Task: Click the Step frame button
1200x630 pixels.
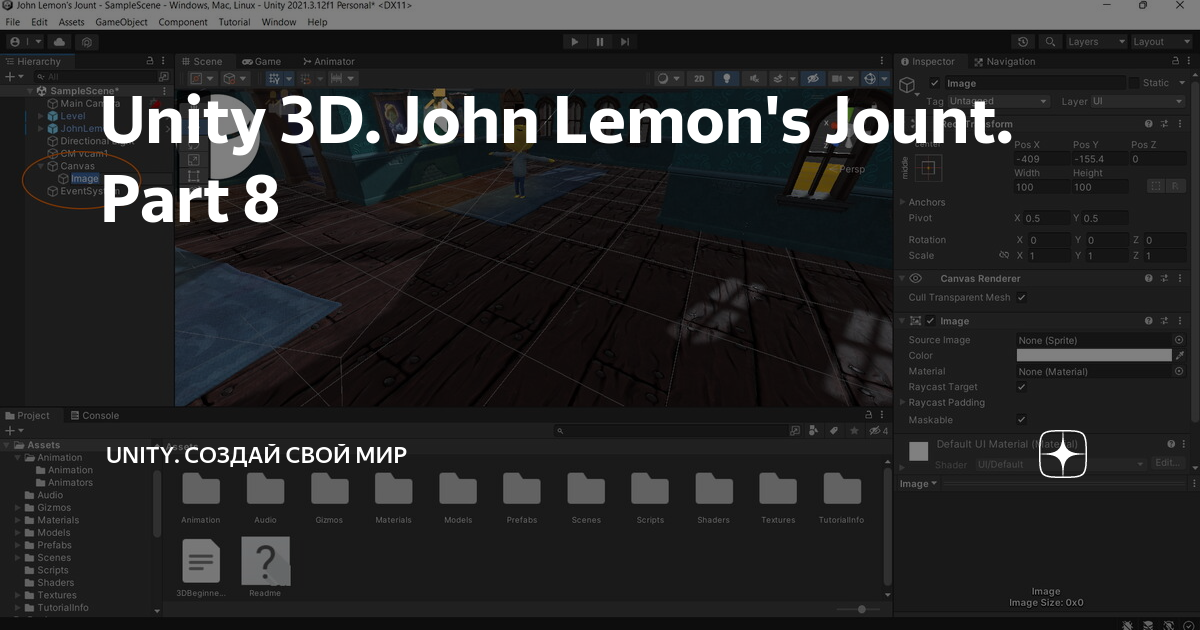Action: [624, 41]
